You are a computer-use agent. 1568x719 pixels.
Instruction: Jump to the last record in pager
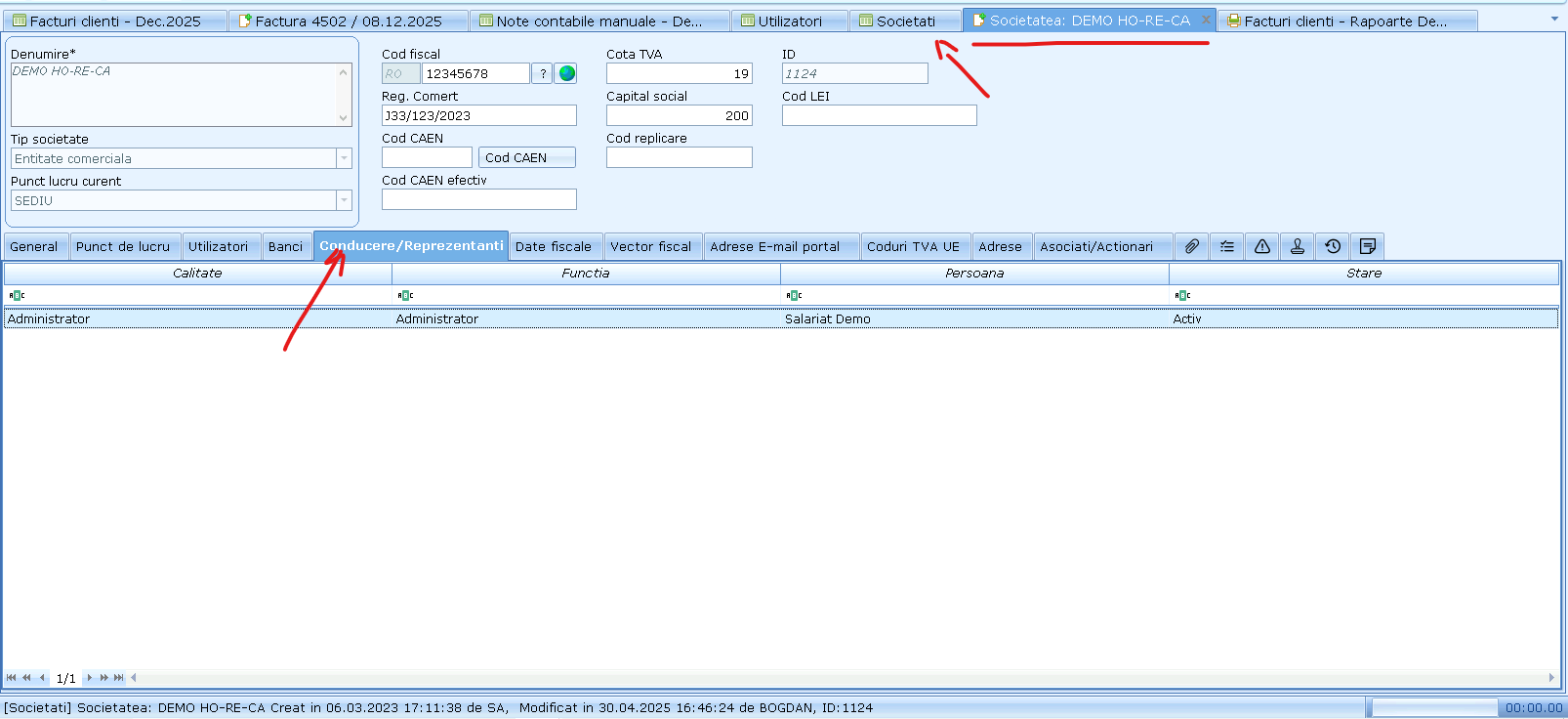tap(119, 677)
